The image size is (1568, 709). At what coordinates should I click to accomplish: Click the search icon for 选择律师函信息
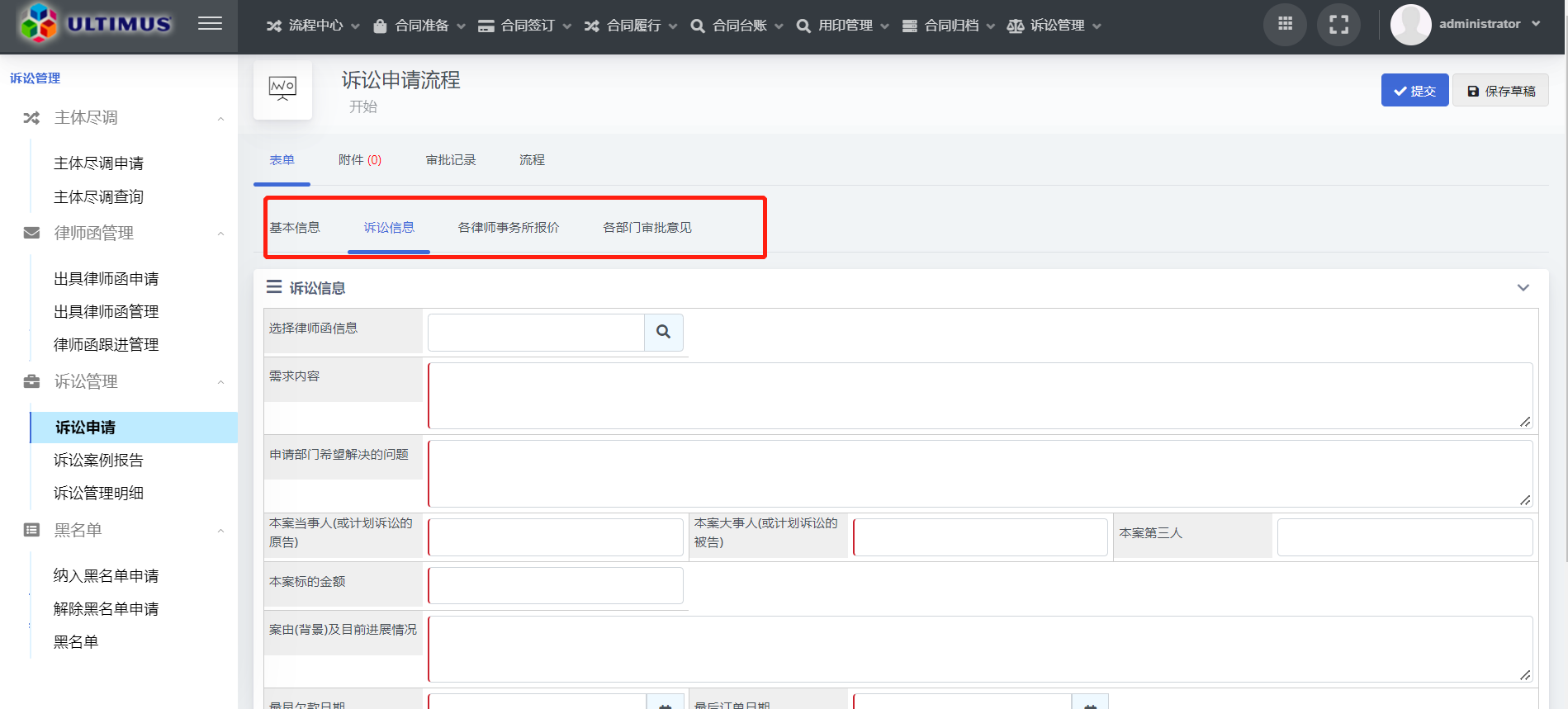click(x=663, y=332)
